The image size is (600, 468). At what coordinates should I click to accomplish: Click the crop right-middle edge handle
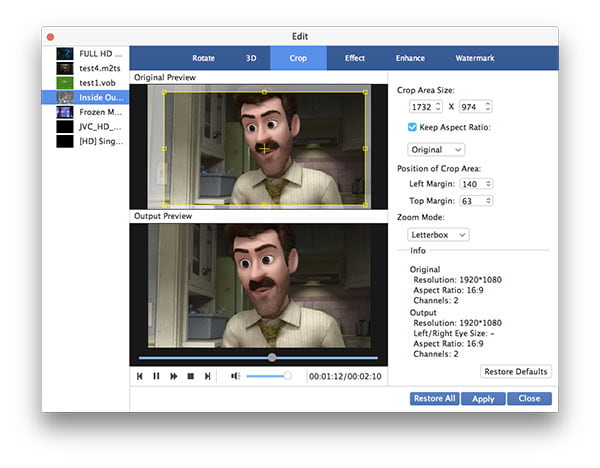pos(365,148)
